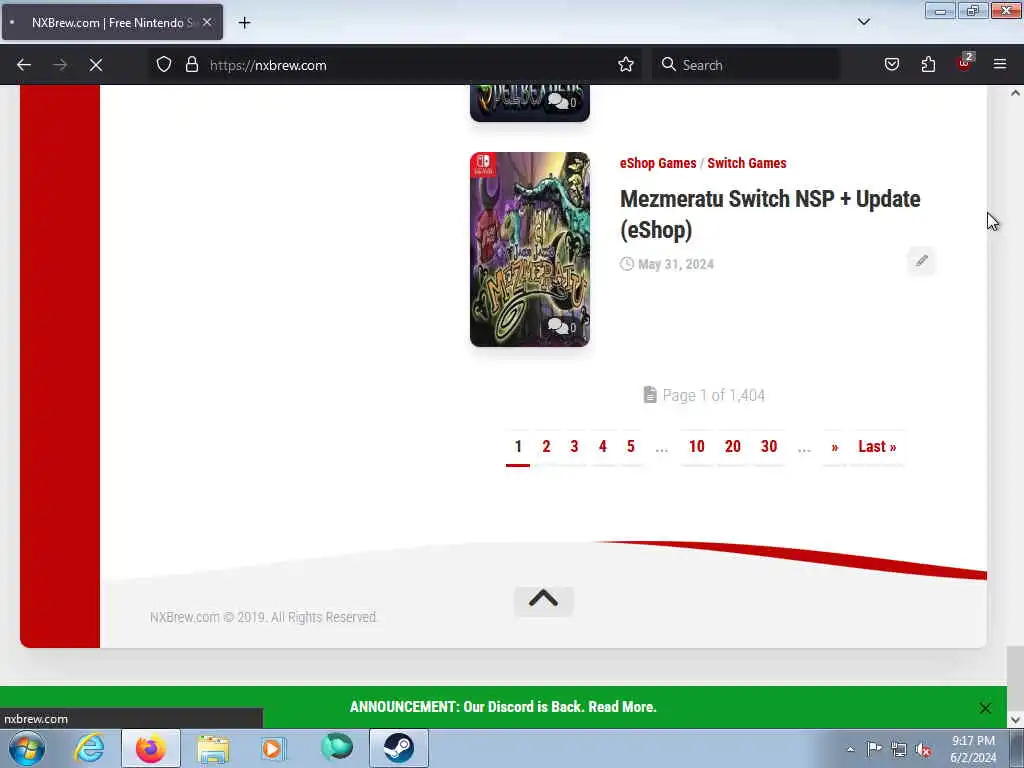Jump to the Last » page
1024x768 pixels.
tap(877, 447)
